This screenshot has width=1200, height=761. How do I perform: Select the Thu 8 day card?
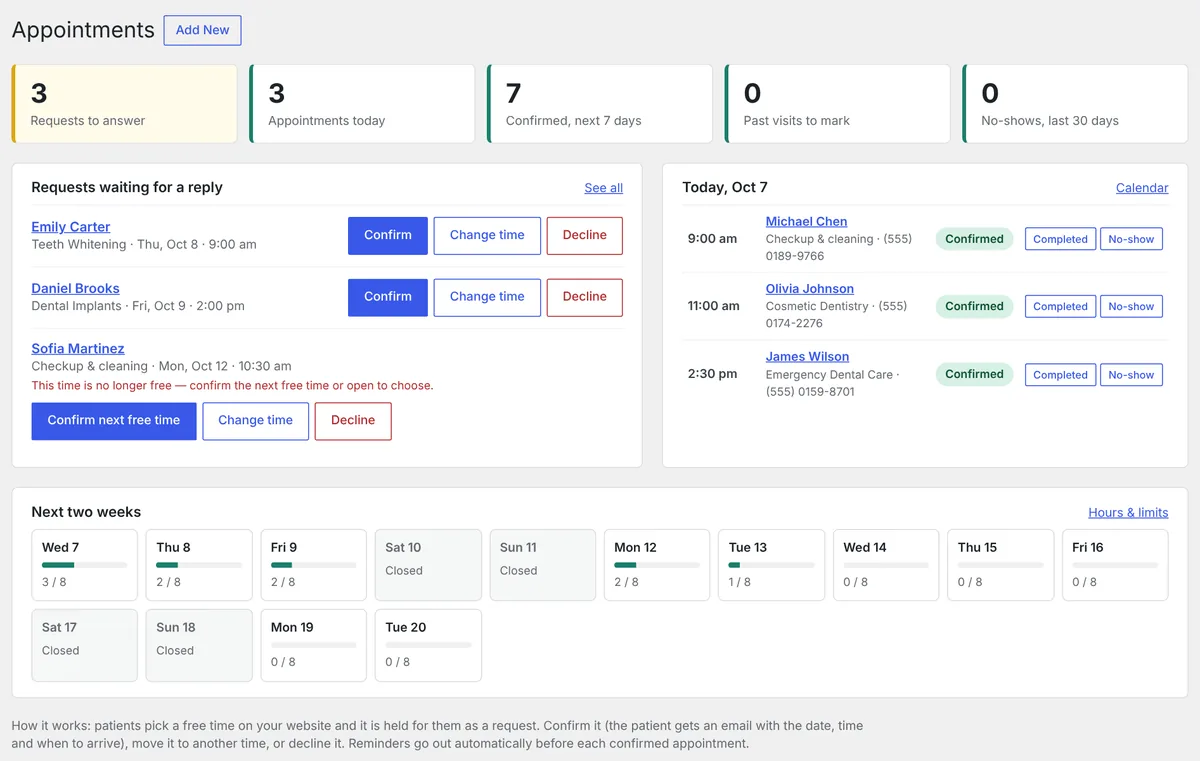coord(199,565)
